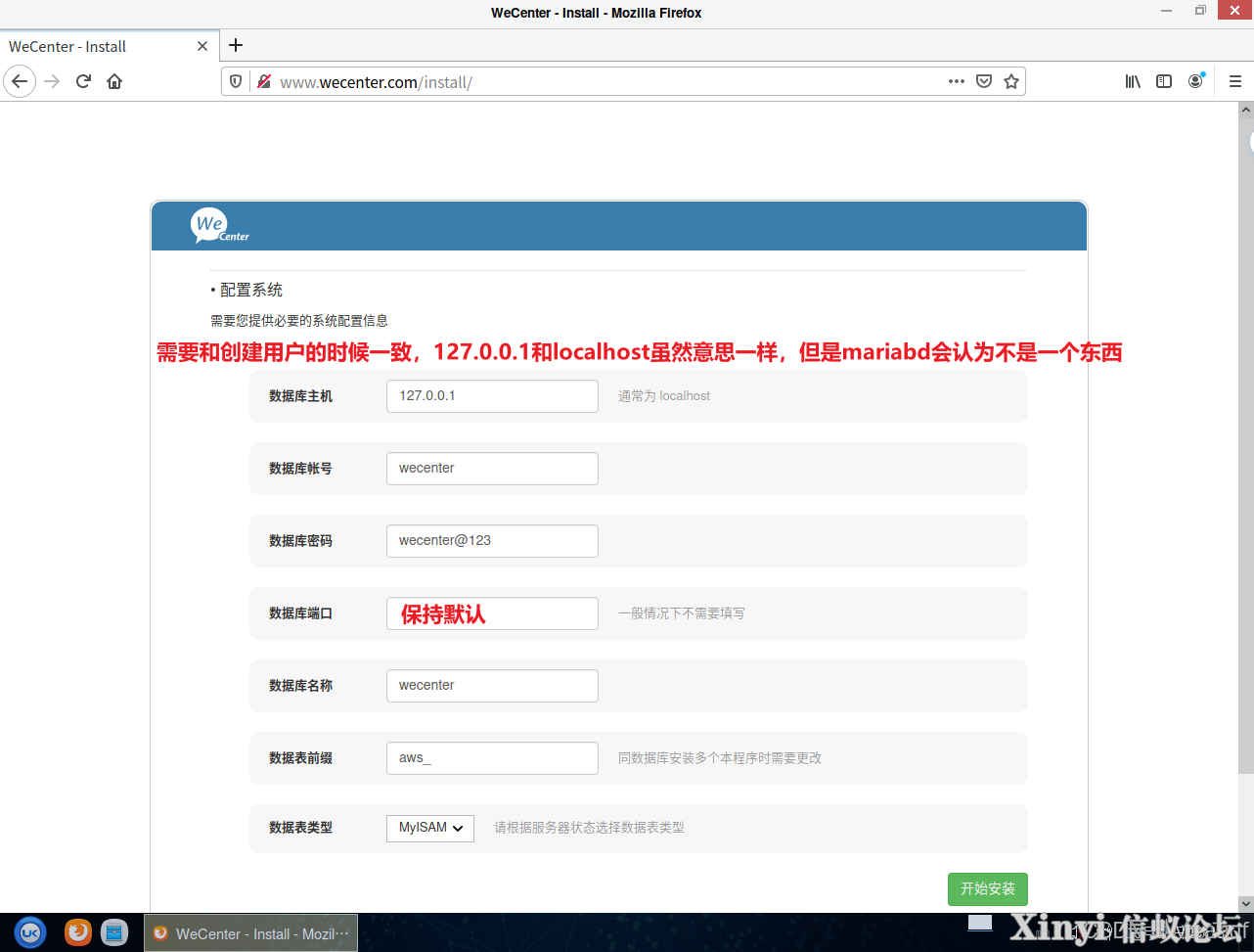Click the Forward navigation arrow
Viewport: 1254px width, 952px height.
[x=53, y=81]
